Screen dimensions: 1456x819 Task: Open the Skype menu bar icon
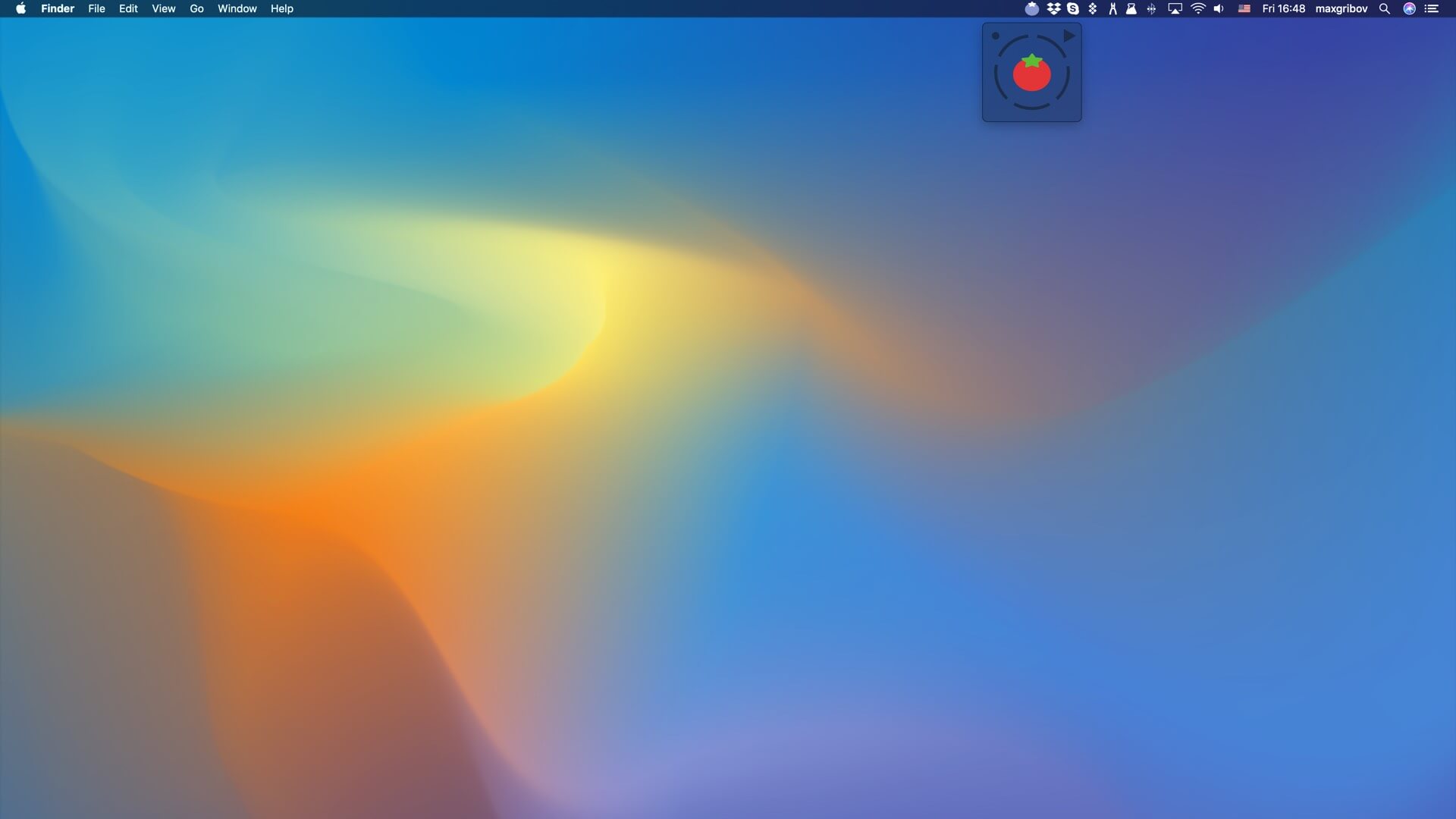(x=1073, y=9)
